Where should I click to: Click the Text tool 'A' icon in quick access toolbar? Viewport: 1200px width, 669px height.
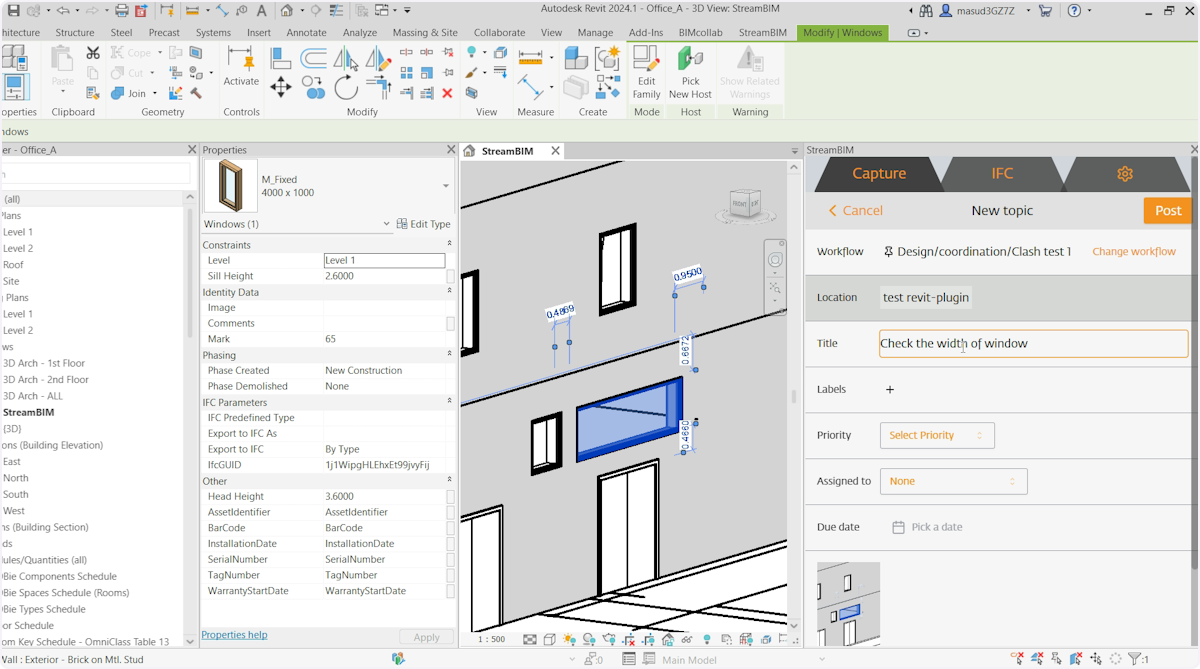click(261, 10)
